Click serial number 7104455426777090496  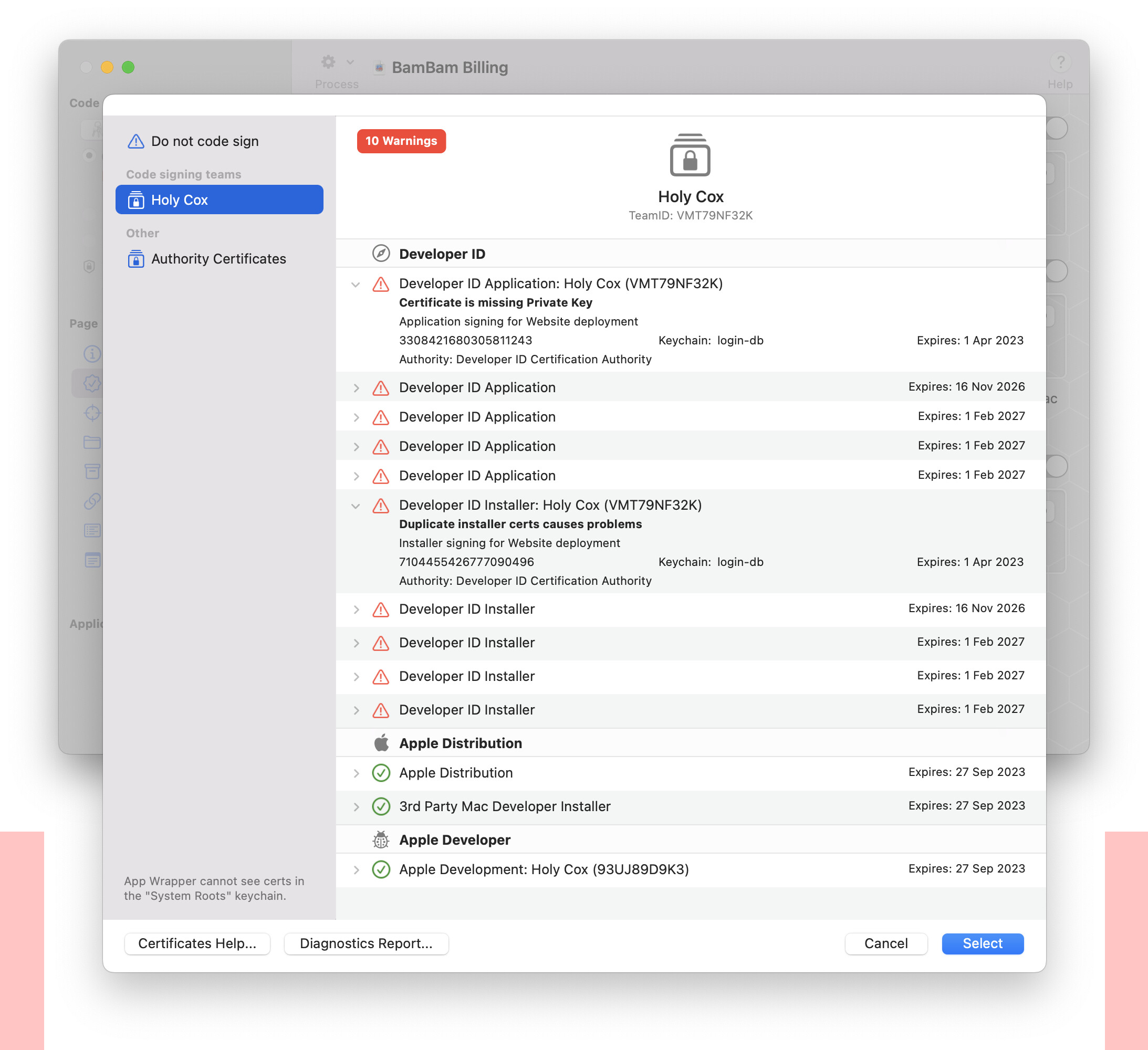tap(466, 561)
